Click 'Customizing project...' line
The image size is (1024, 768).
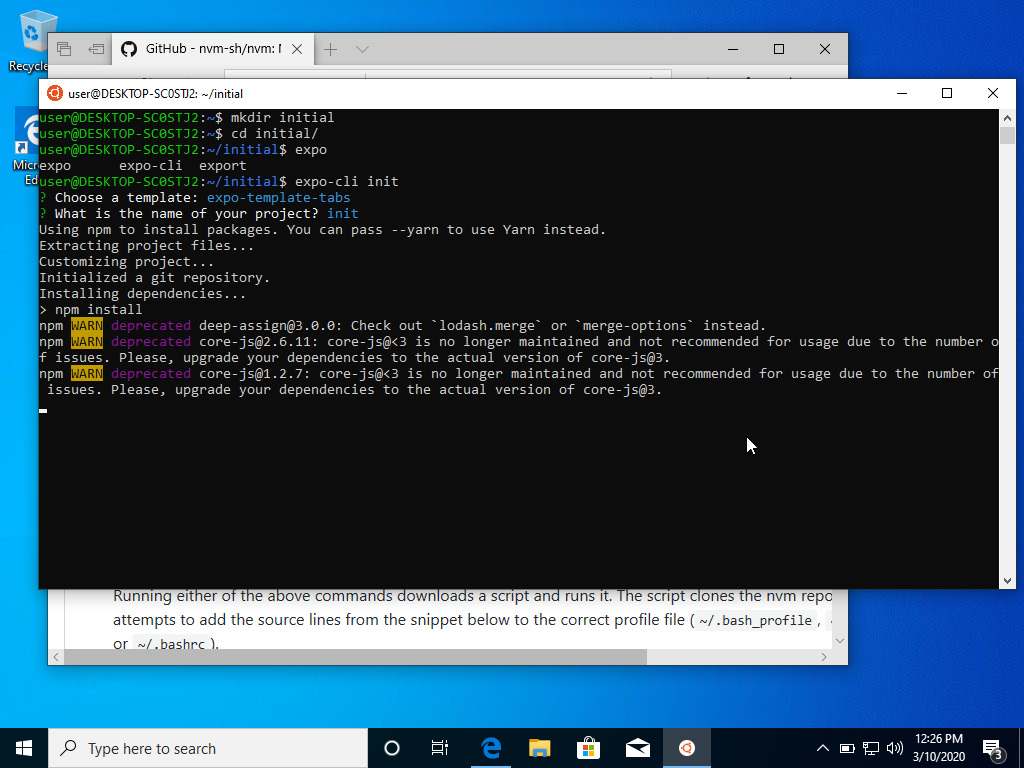coord(127,261)
